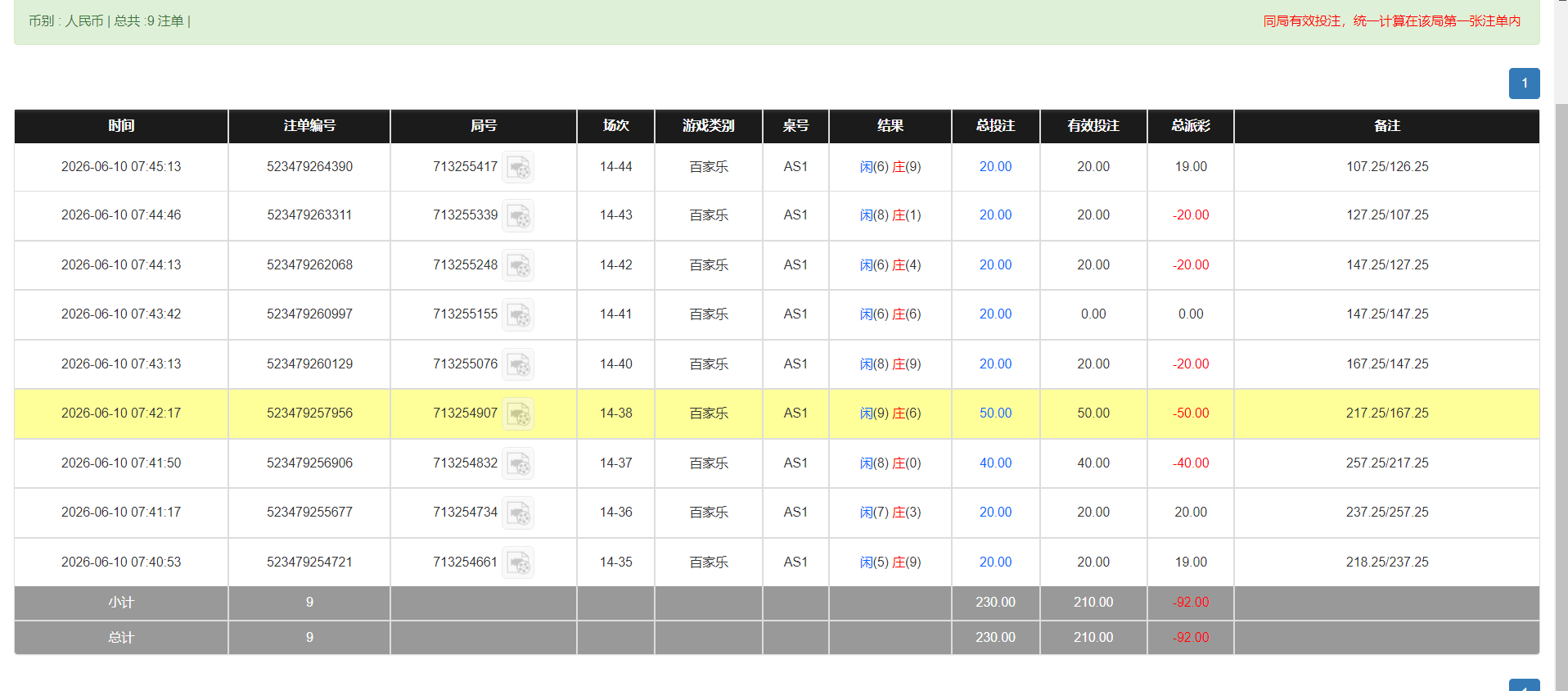
Task: Select order number 523479260997
Action: [309, 314]
